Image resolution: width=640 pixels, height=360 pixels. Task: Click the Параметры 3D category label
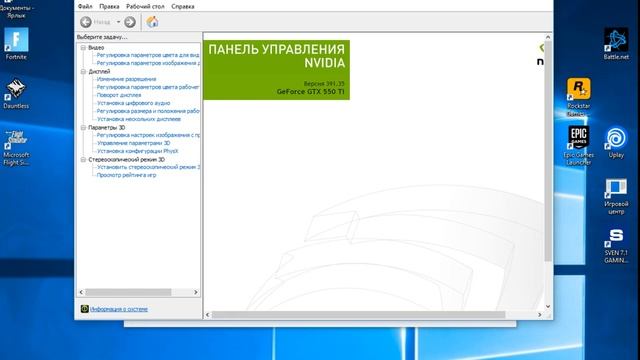[107, 127]
